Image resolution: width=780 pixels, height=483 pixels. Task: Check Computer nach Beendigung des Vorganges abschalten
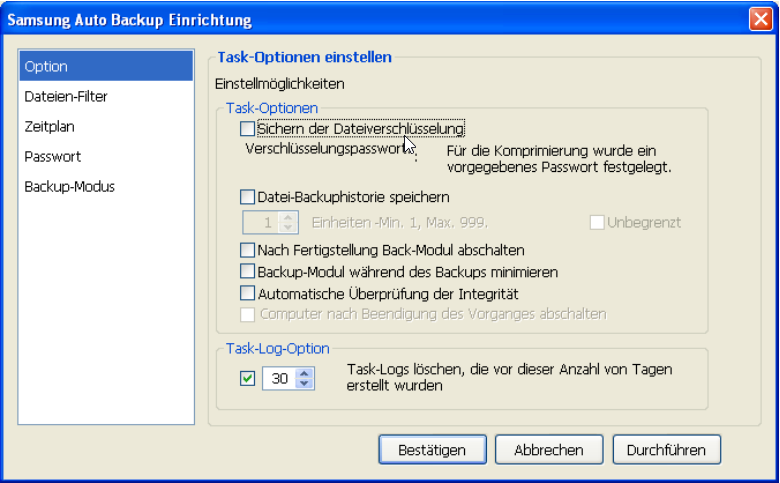(247, 314)
